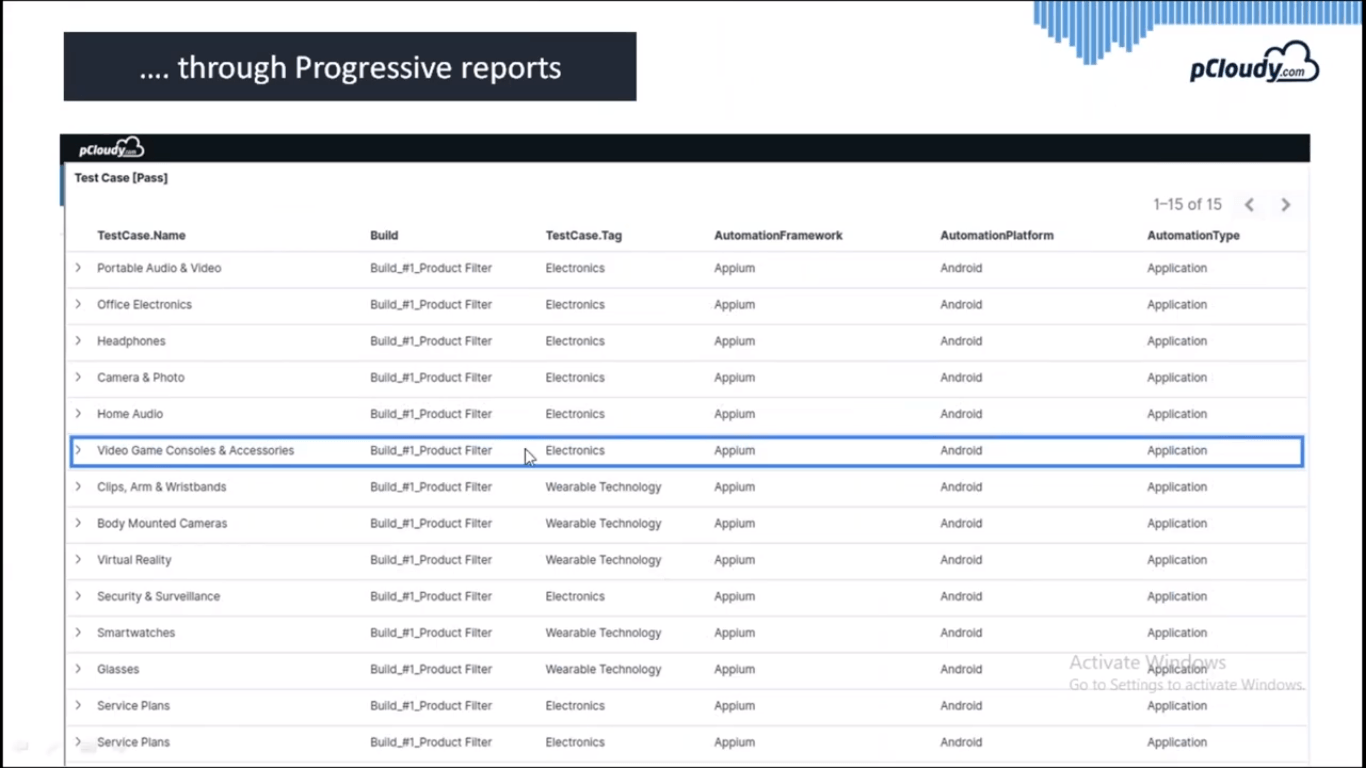The height and width of the screenshot is (768, 1366).
Task: Click 'Android' in the Glasses row
Action: click(x=961, y=669)
